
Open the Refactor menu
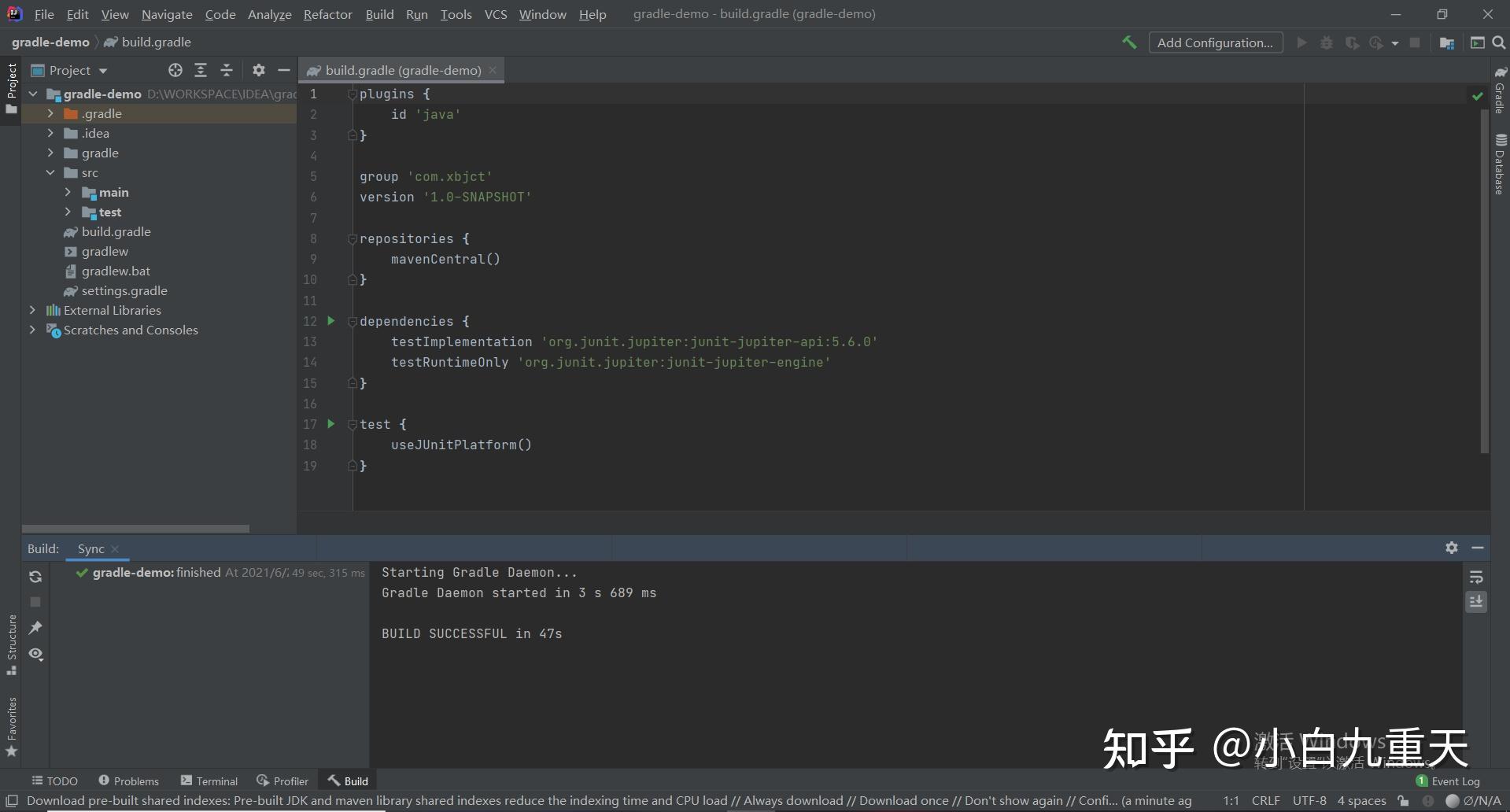327,14
